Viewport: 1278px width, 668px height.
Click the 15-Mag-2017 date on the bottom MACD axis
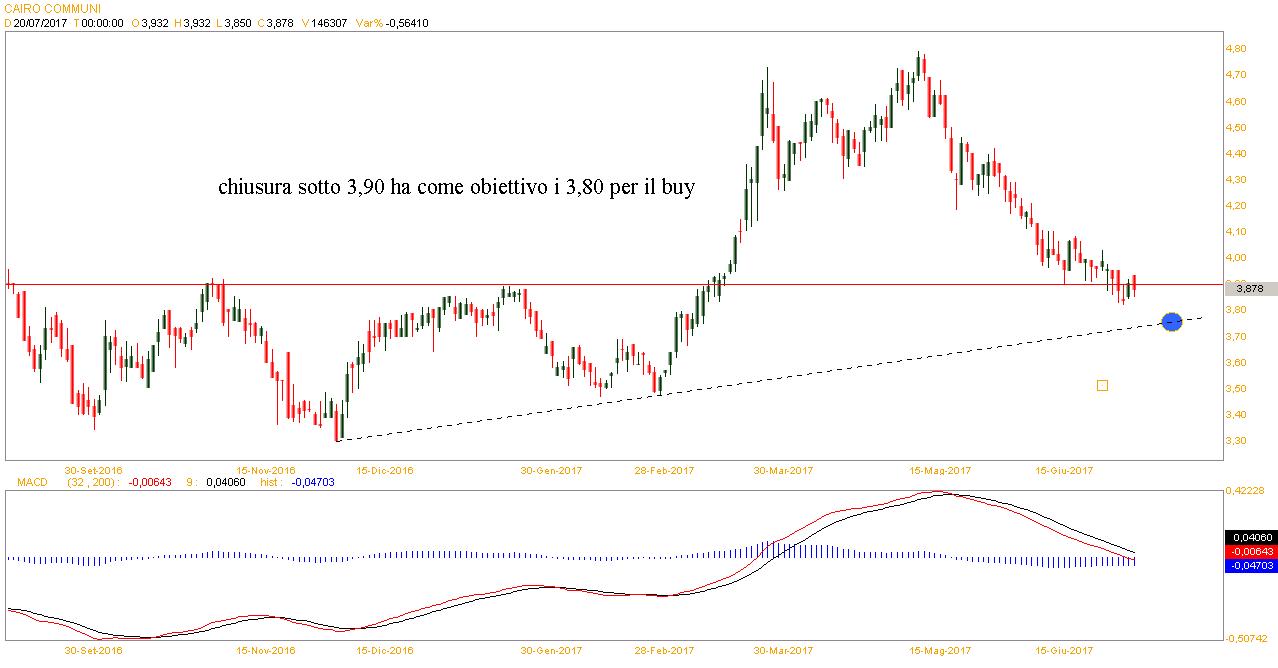pos(939,650)
